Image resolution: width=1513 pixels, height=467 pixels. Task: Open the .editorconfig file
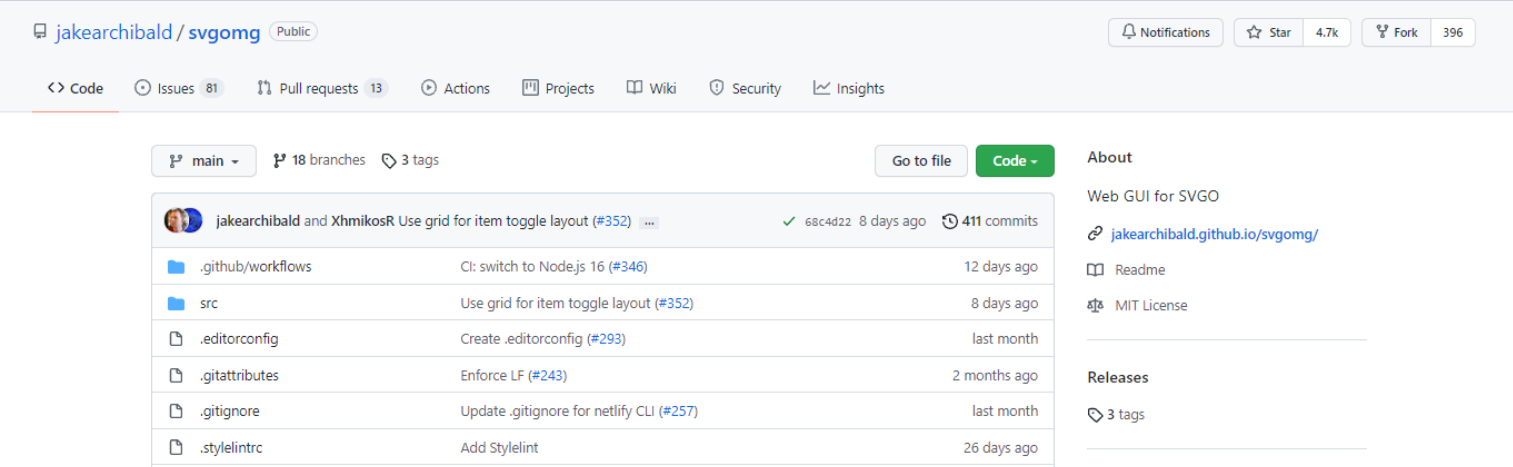(239, 339)
